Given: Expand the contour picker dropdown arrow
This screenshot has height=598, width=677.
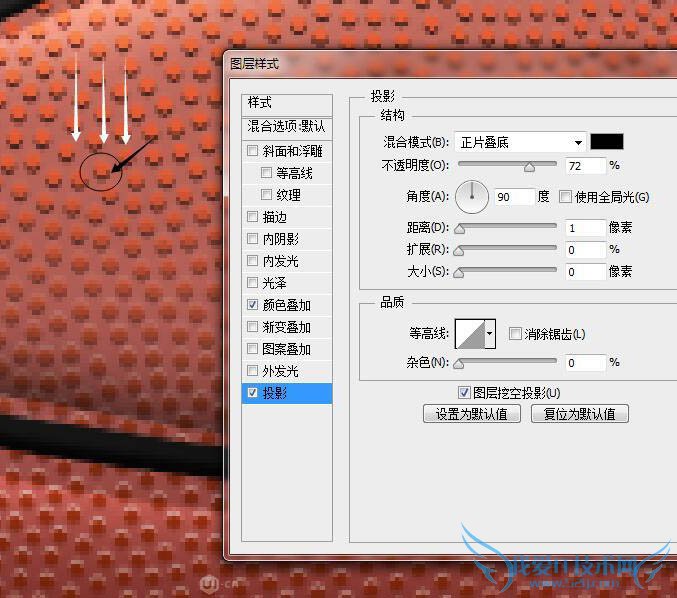Looking at the screenshot, I should click(x=490, y=334).
